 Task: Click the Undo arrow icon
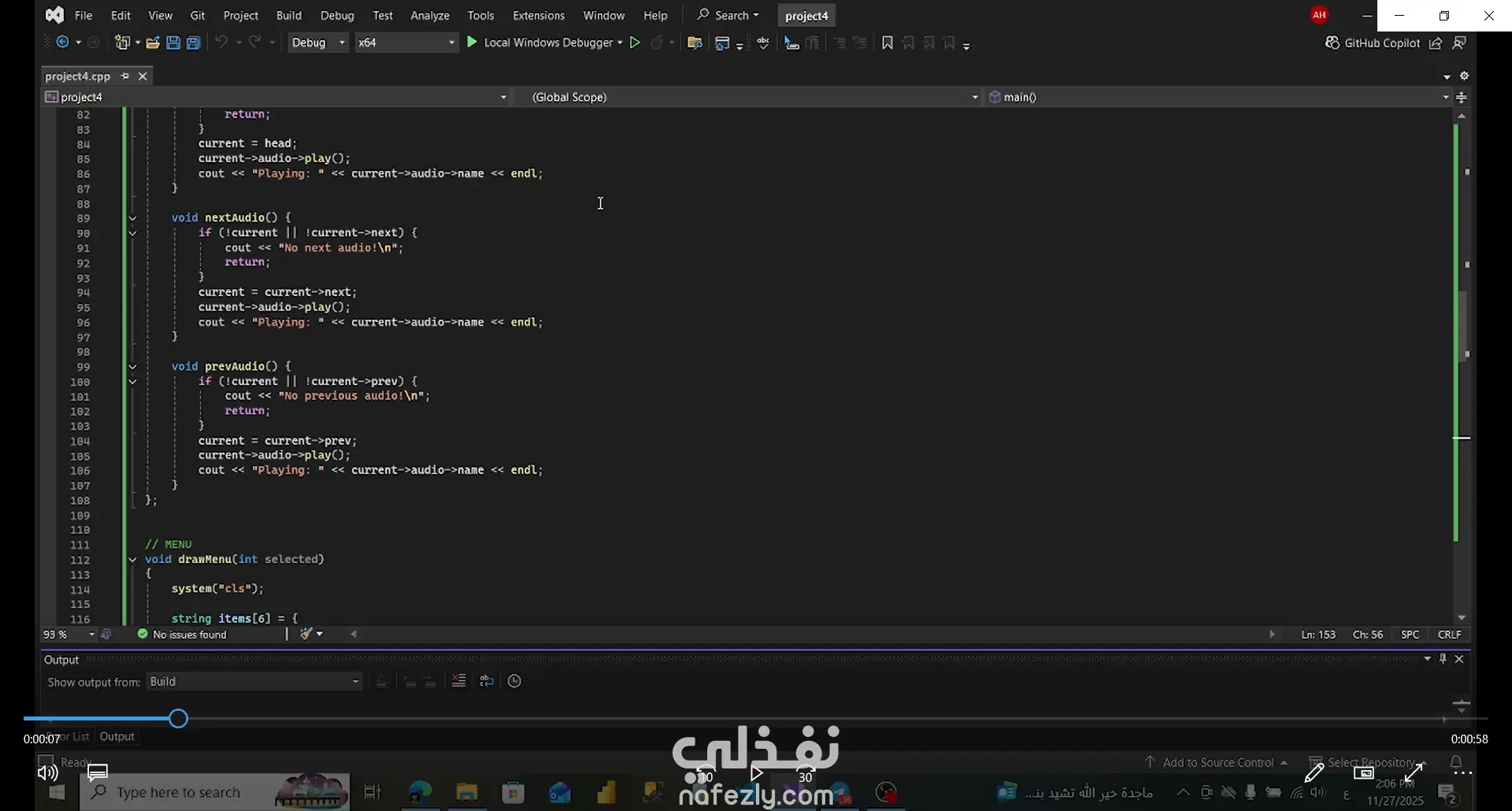[221, 43]
